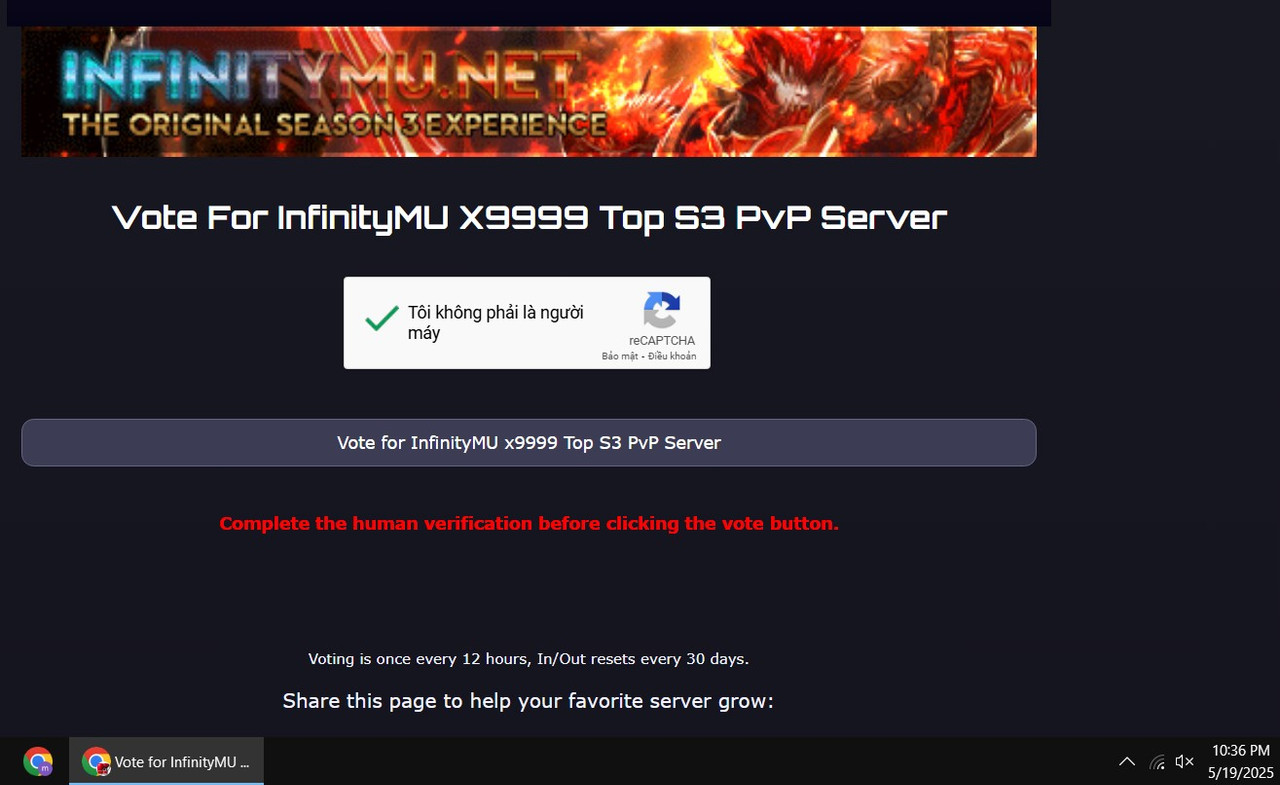Viewport: 1280px width, 785px height.
Task: Click the Share this page text
Action: (x=528, y=701)
